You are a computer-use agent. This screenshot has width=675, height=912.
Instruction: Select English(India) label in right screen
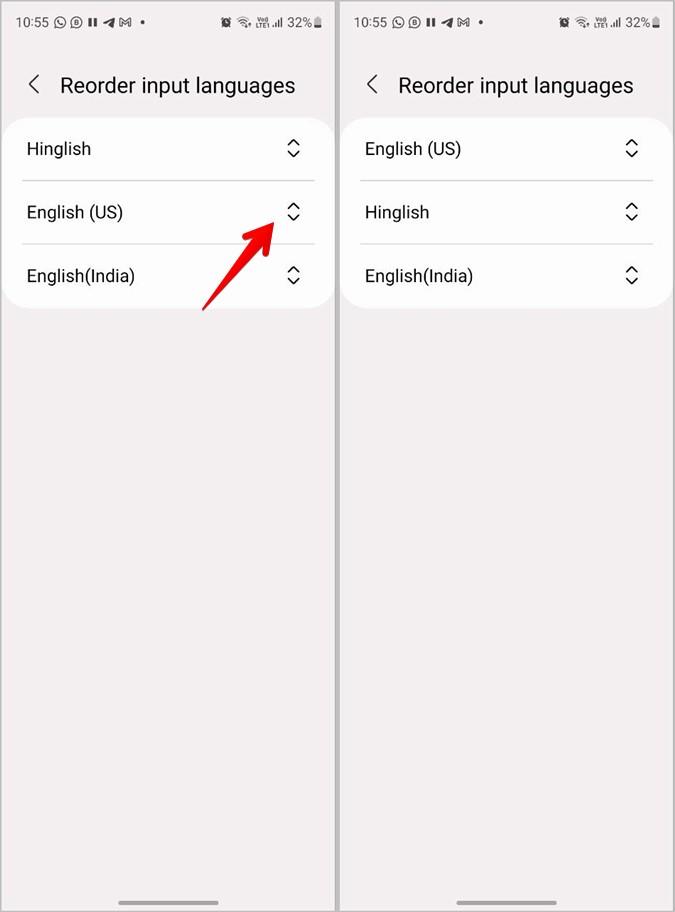[419, 276]
